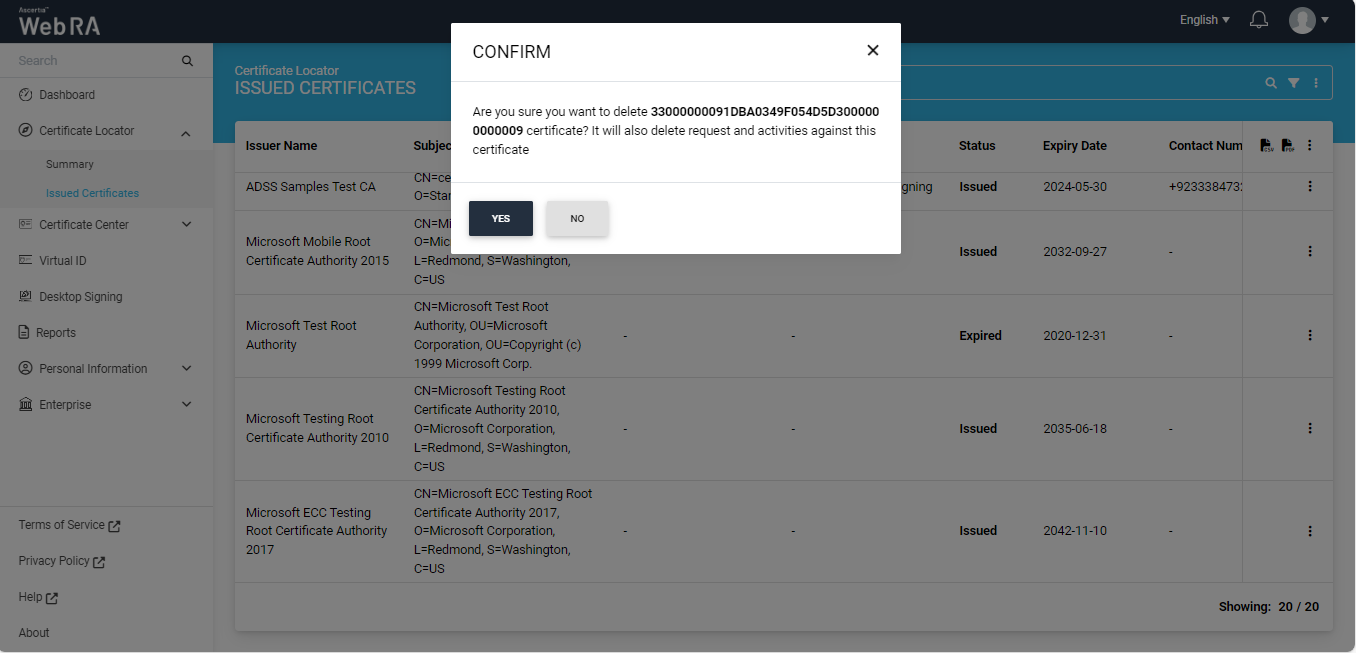The image size is (1356, 653).
Task: Open the filter bar three-dot menu
Action: click(x=1316, y=83)
